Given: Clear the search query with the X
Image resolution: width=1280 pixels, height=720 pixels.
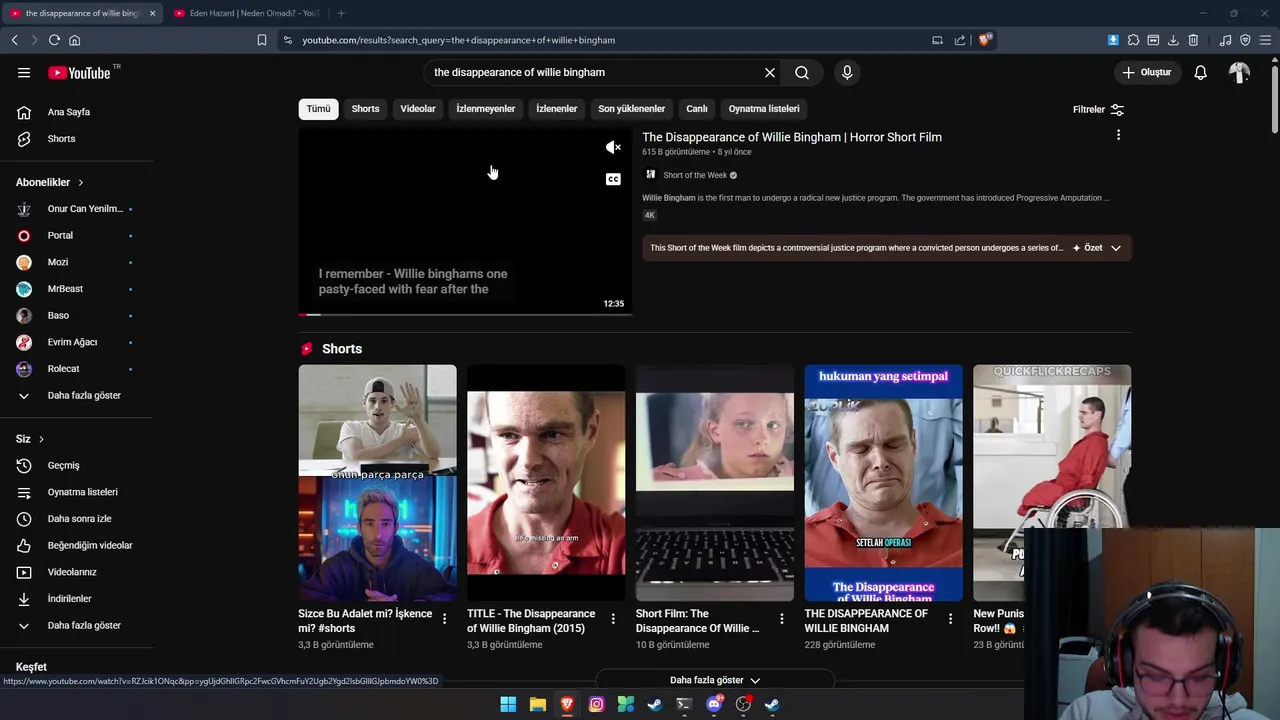Looking at the screenshot, I should [x=770, y=72].
